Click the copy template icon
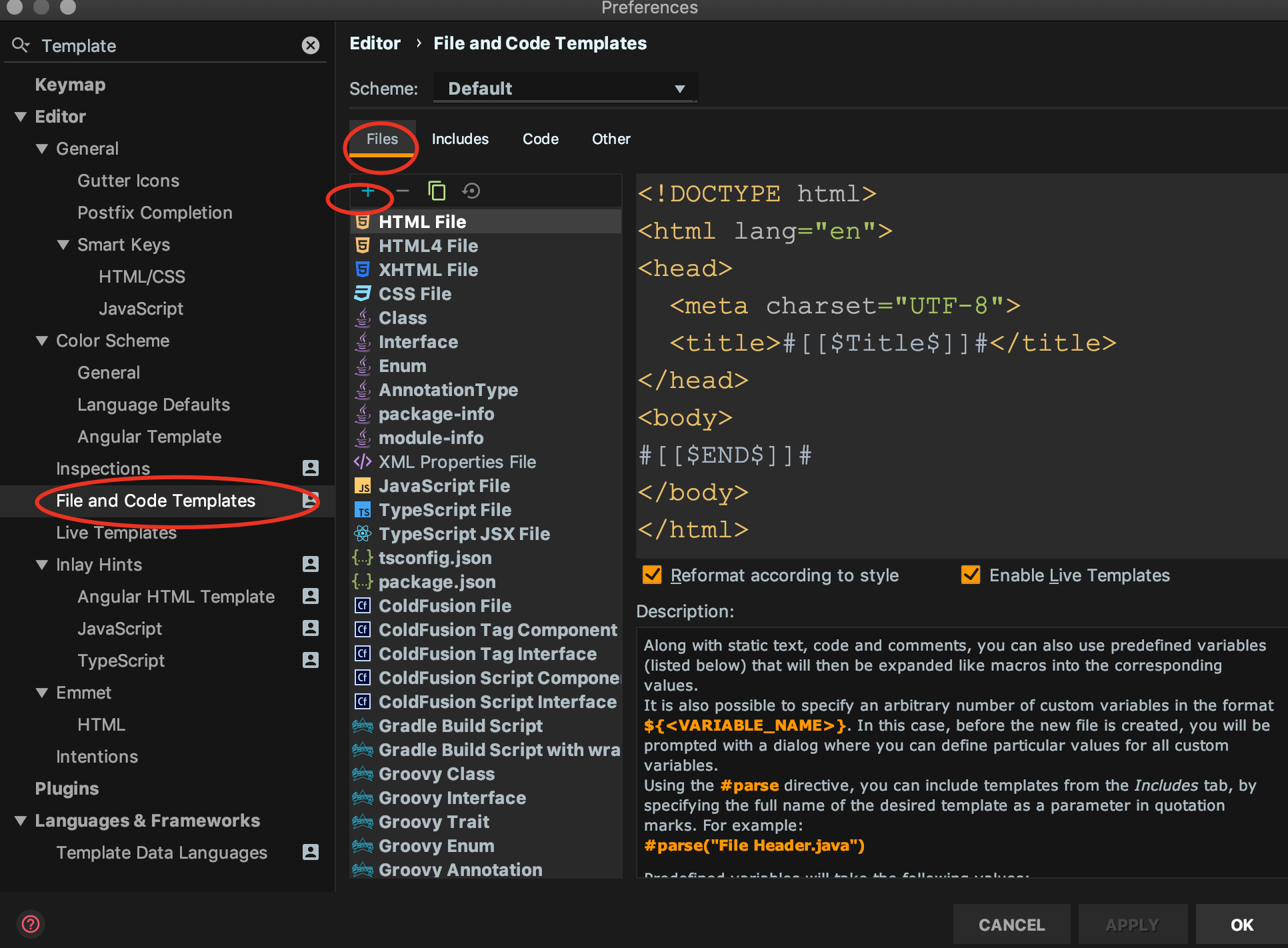Screen dimensions: 1288x948 437,191
